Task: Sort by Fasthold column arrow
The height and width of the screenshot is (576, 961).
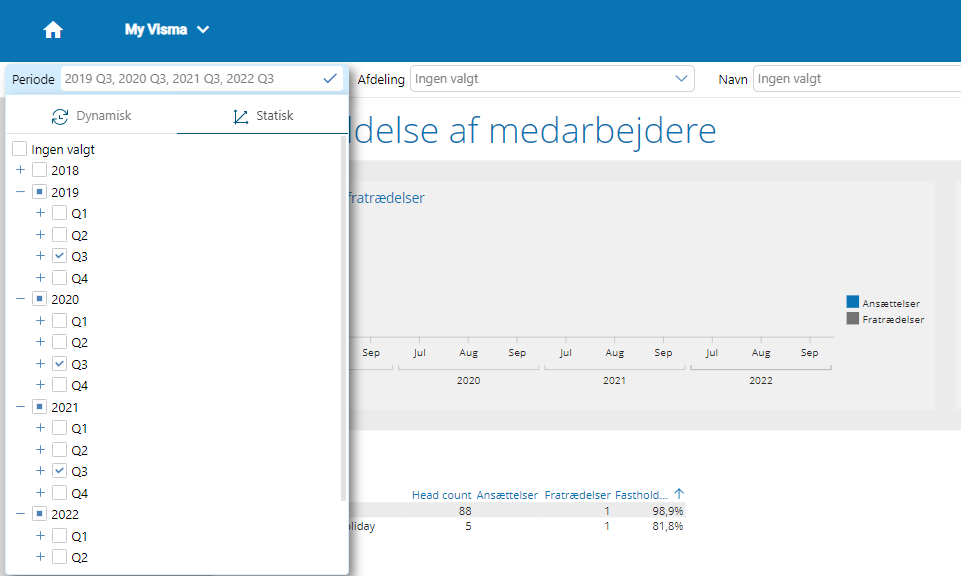Action: (678, 493)
